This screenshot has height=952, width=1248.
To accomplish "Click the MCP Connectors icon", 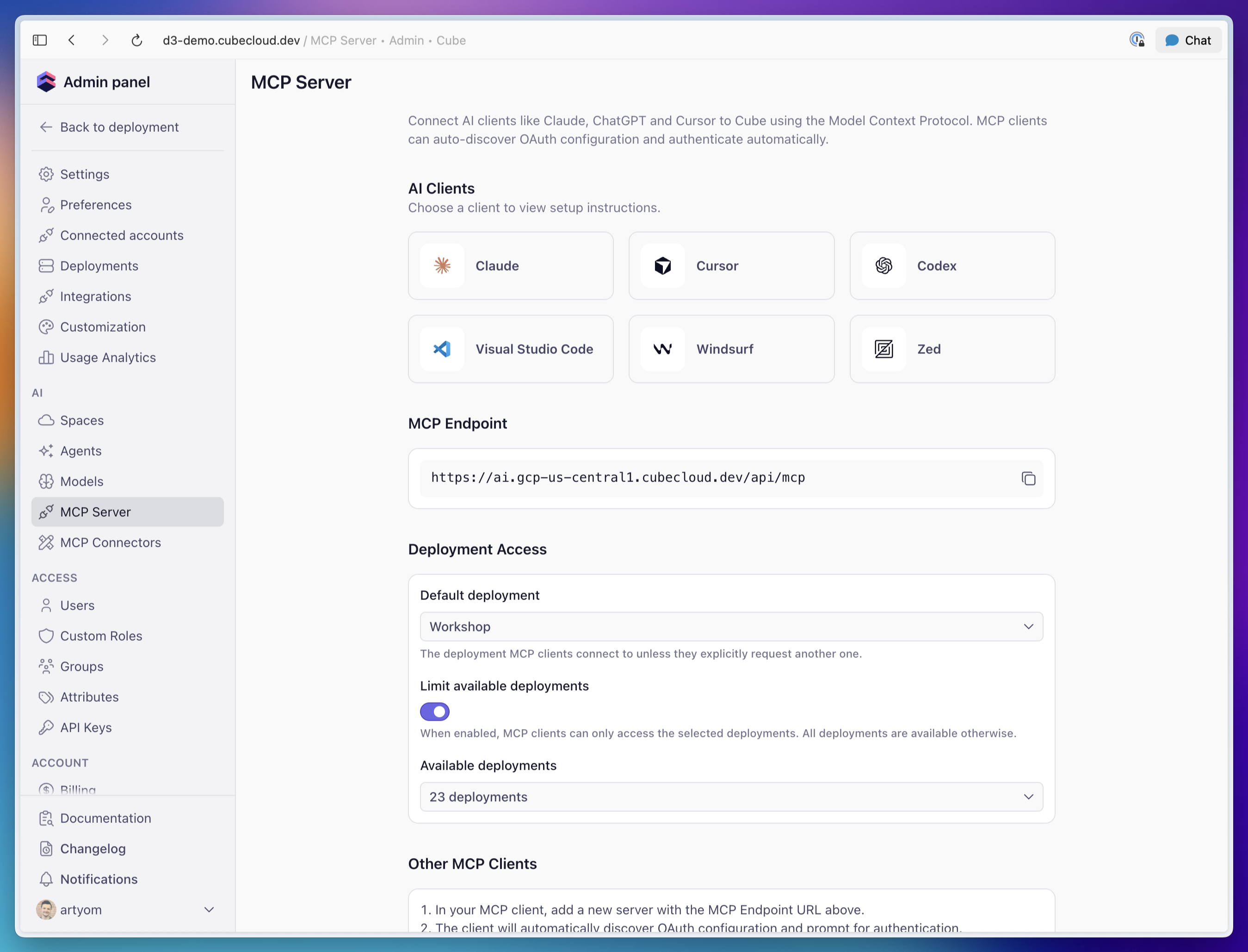I will (x=46, y=543).
